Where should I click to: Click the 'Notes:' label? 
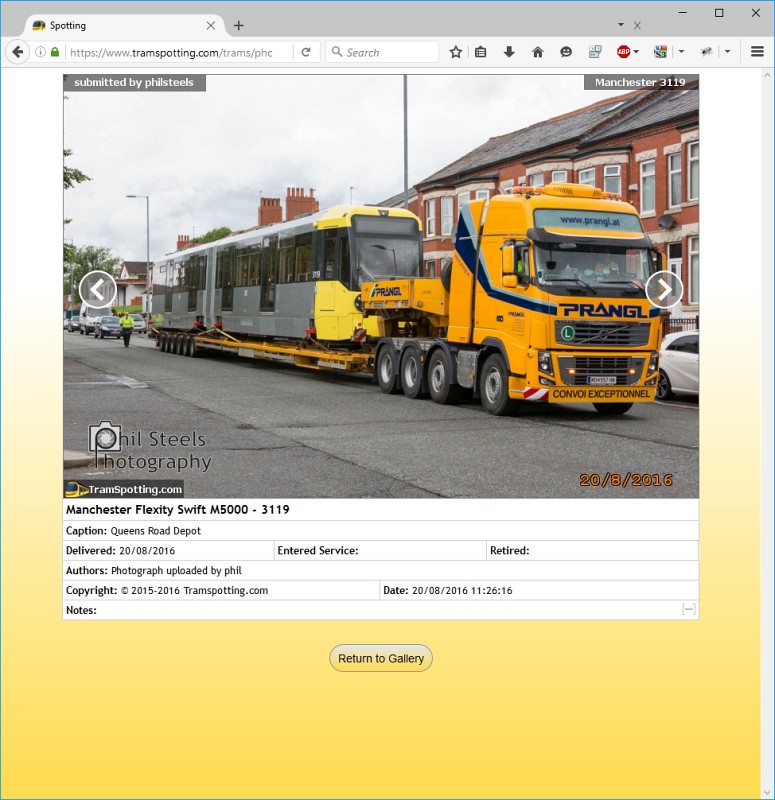(81, 610)
